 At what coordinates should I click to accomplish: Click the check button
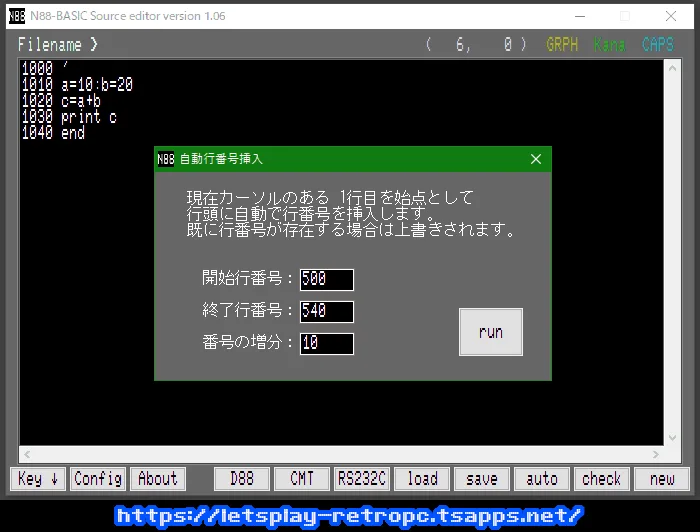click(602, 479)
